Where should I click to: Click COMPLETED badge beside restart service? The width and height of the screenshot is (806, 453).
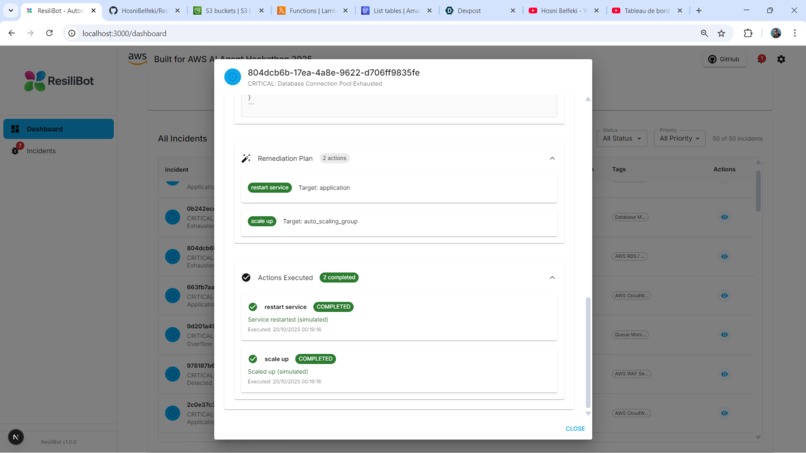click(x=333, y=307)
